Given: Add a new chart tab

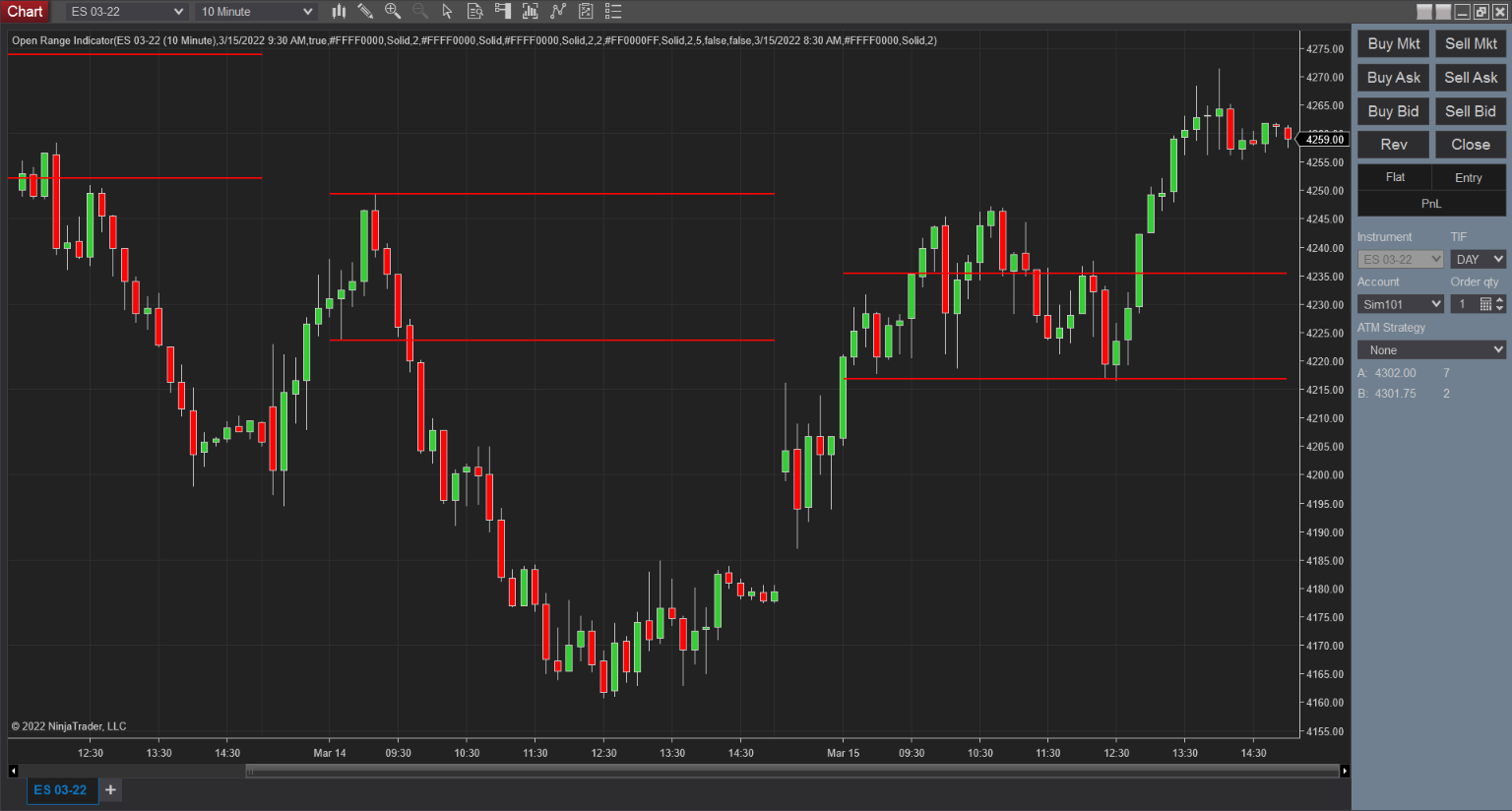Looking at the screenshot, I should 110,789.
